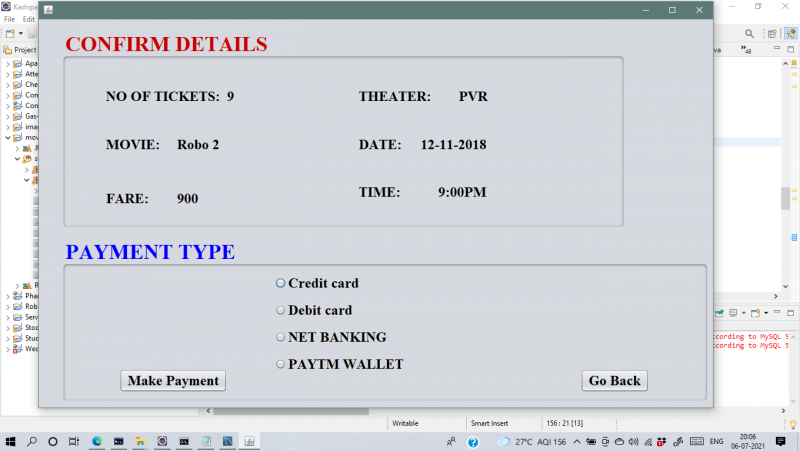Open the Windows Start menu
Viewport: 800px width, 451px height.
(10, 442)
